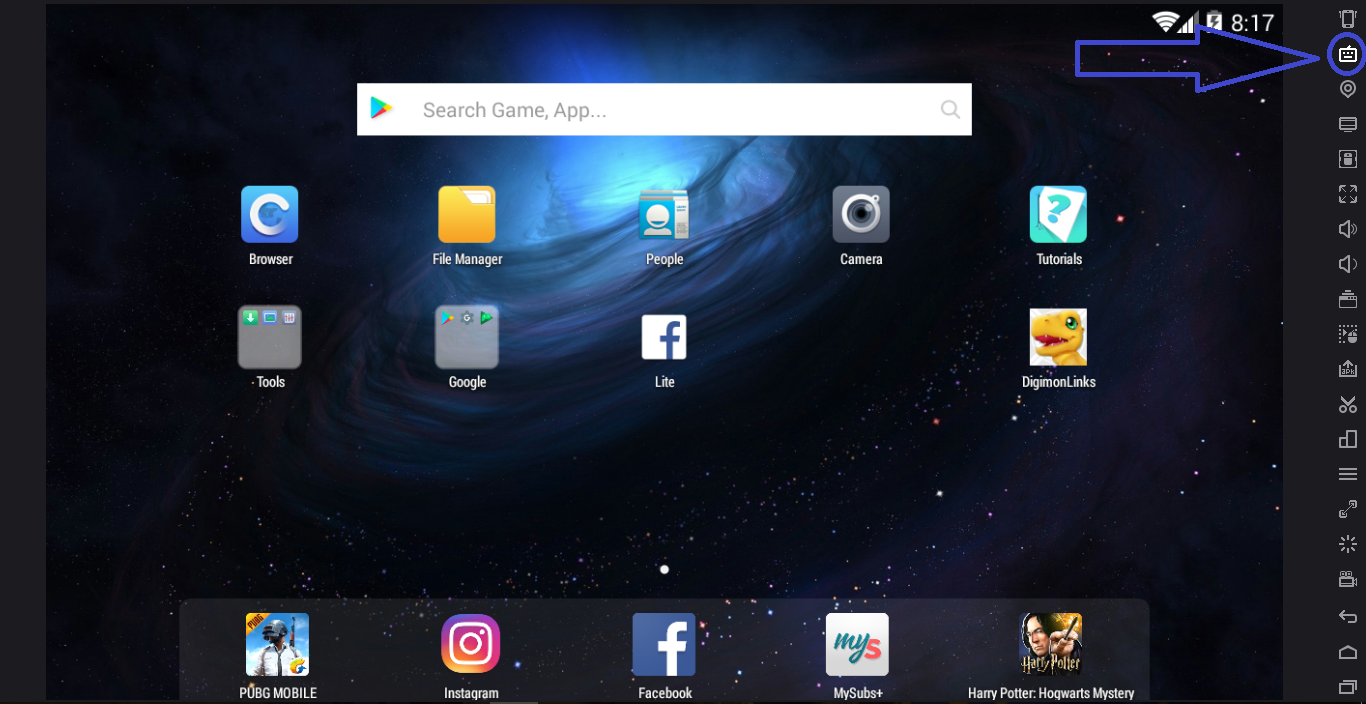The image size is (1366, 704).
Task: Open Recent apps overview button
Action: (x=1348, y=687)
